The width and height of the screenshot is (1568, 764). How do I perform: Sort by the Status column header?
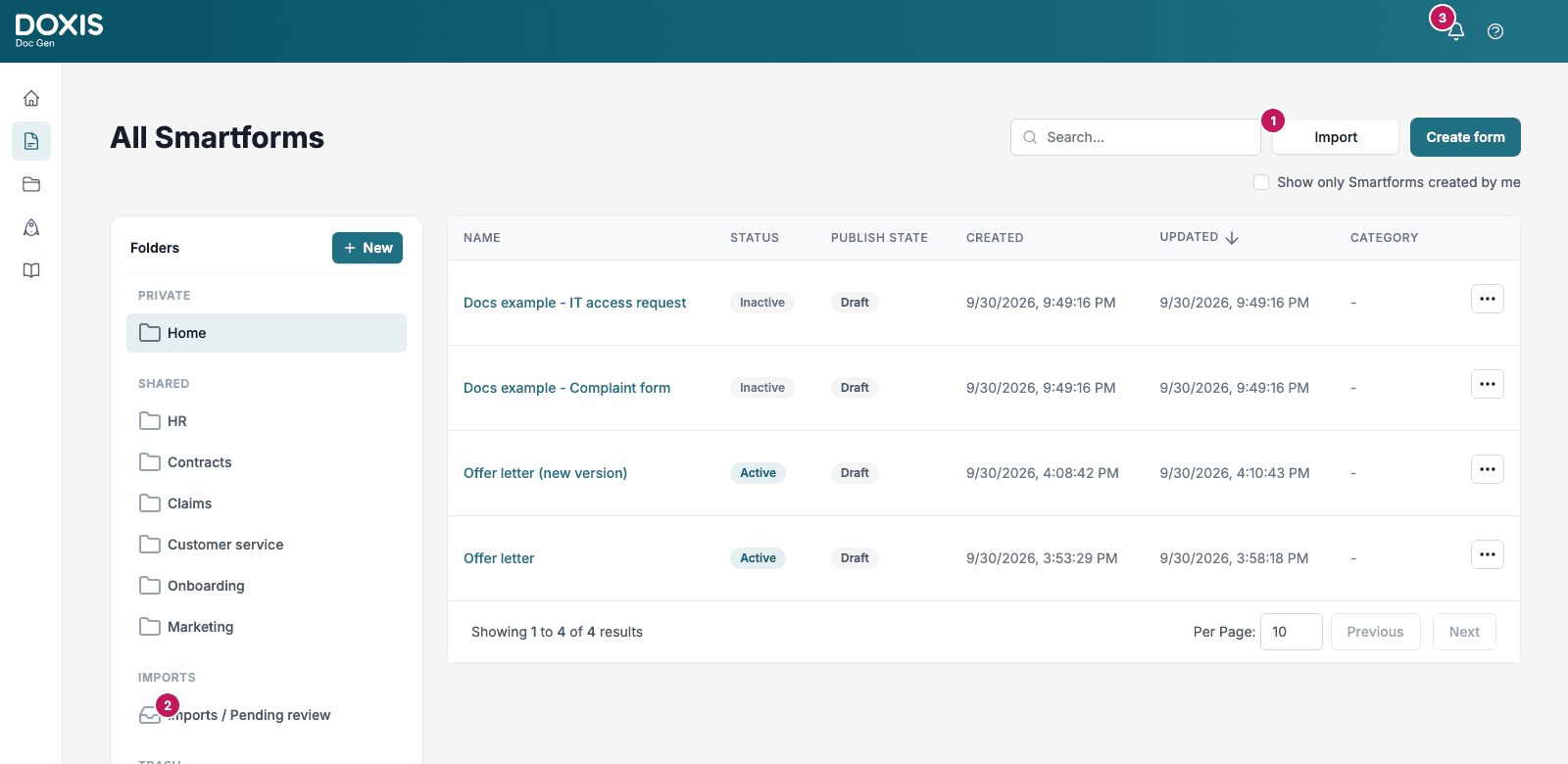pos(755,238)
